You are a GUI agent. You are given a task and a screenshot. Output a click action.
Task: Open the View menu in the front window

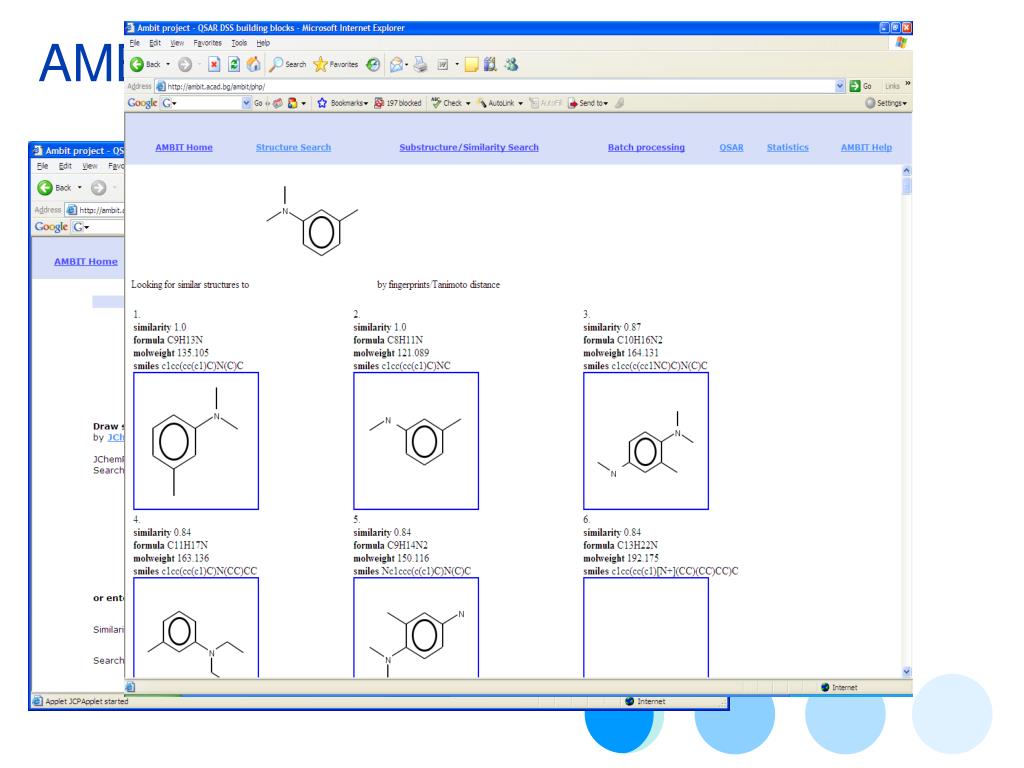(x=177, y=43)
